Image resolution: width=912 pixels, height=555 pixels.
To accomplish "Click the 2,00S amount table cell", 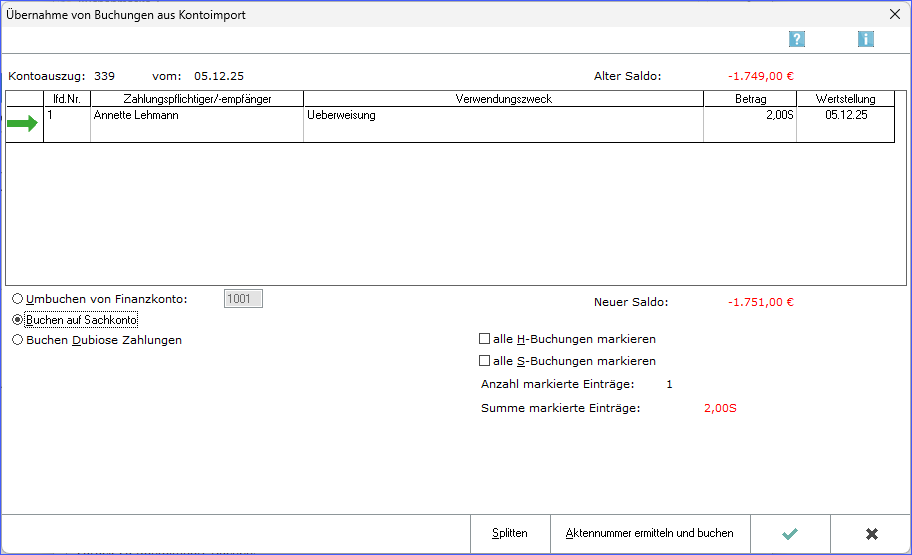I will click(x=750, y=124).
